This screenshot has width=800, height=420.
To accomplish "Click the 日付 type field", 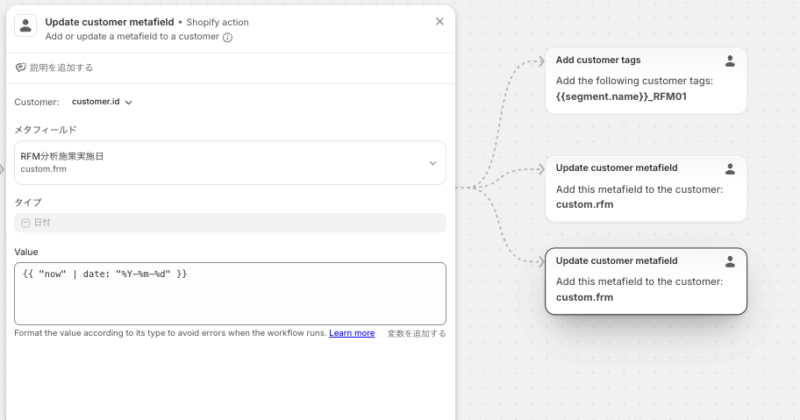I will point(230,223).
